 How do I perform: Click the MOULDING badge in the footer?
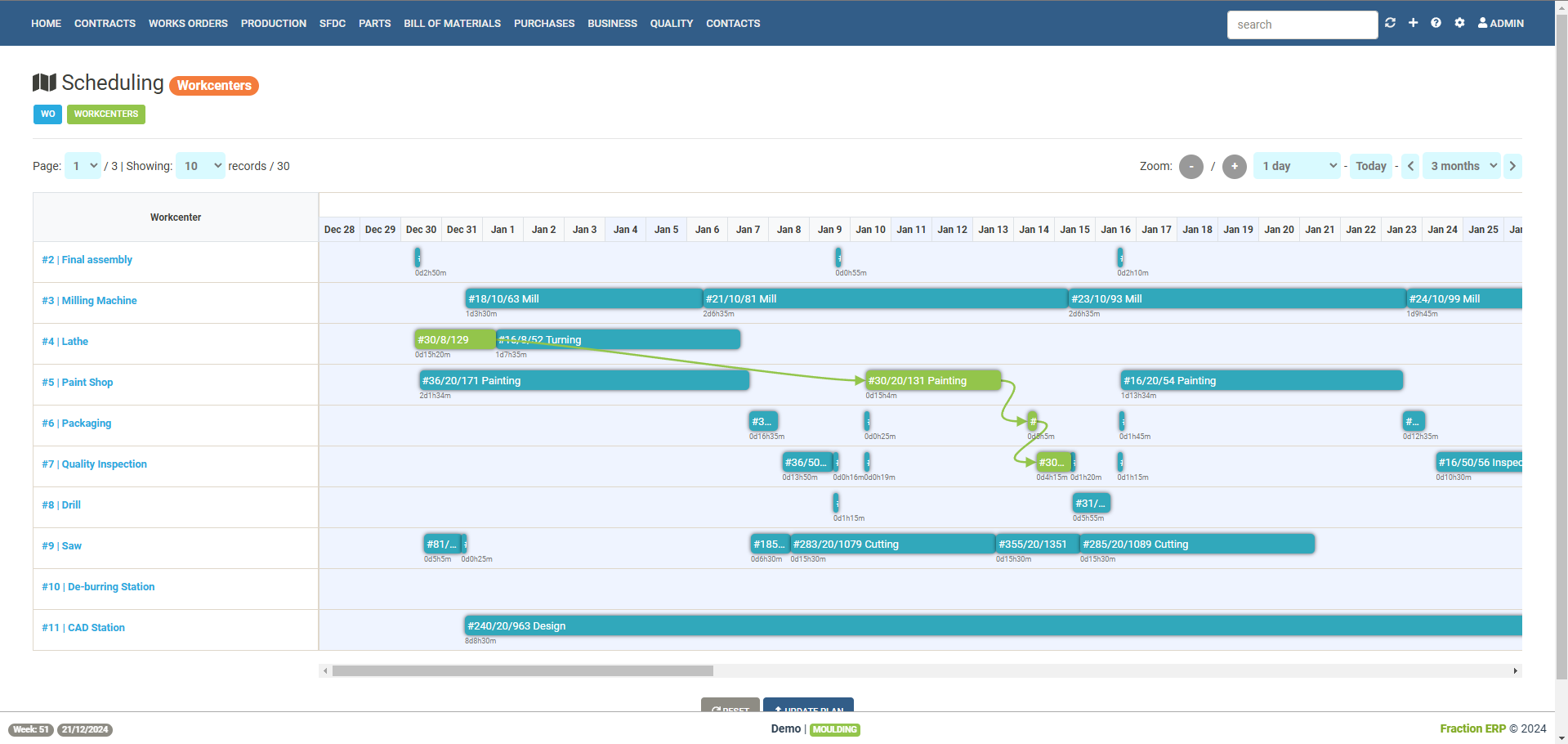[x=834, y=729]
